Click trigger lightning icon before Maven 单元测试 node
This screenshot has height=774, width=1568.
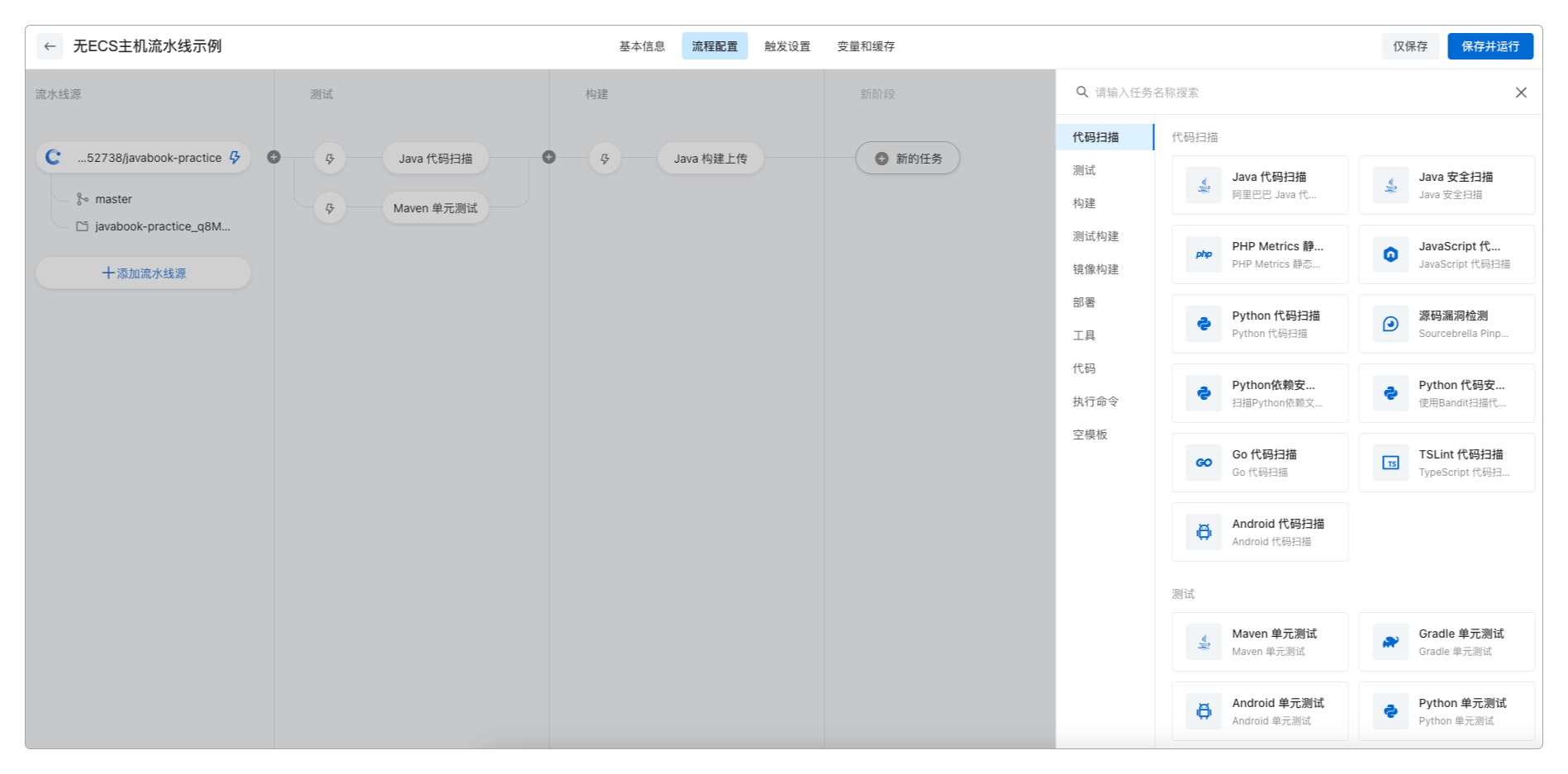(330, 208)
